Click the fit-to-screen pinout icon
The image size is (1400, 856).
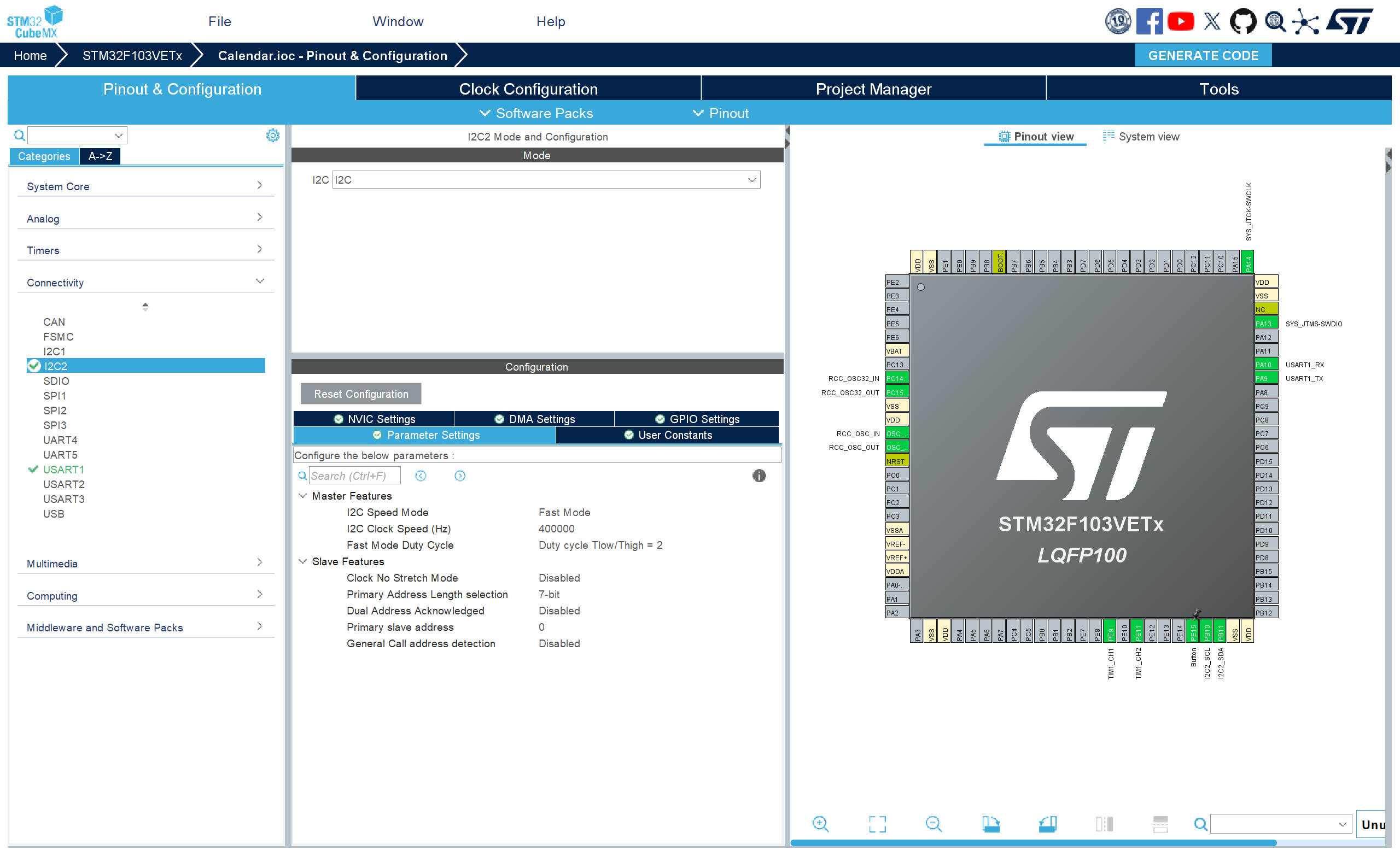(877, 824)
